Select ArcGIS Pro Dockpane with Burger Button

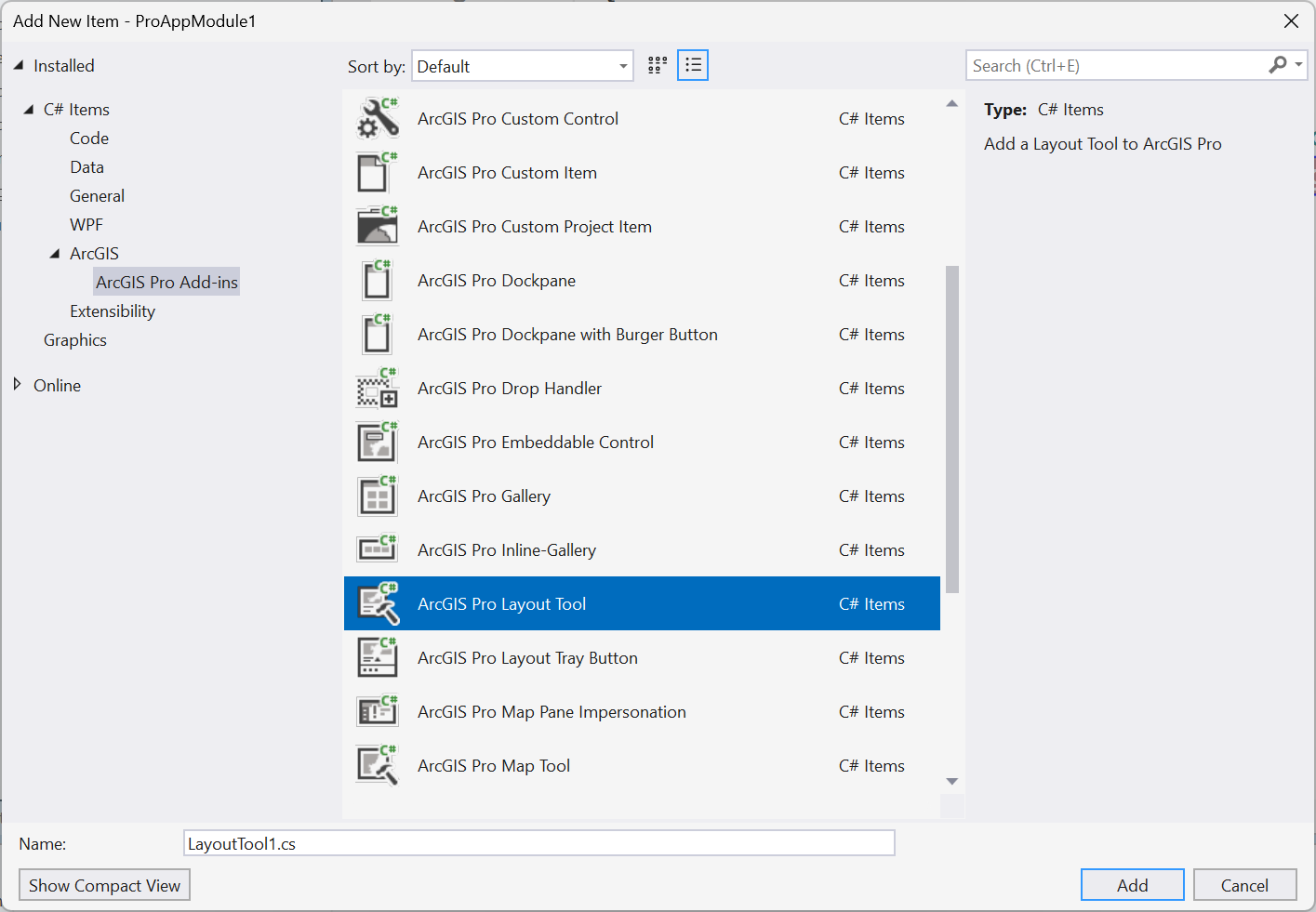tap(567, 334)
